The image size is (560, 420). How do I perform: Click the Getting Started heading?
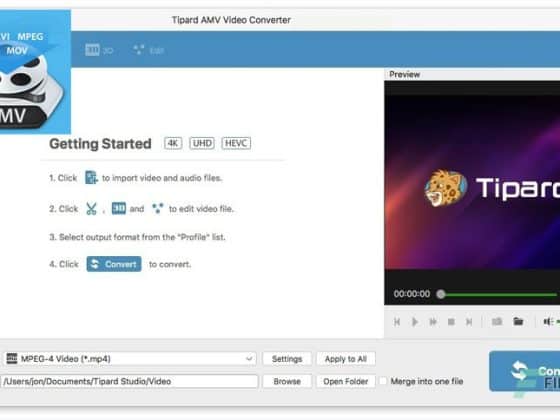100,144
